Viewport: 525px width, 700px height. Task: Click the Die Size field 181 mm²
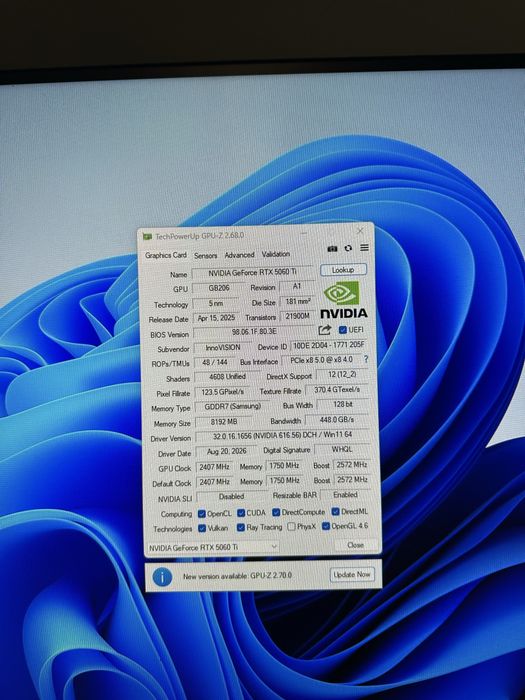[x=298, y=302]
